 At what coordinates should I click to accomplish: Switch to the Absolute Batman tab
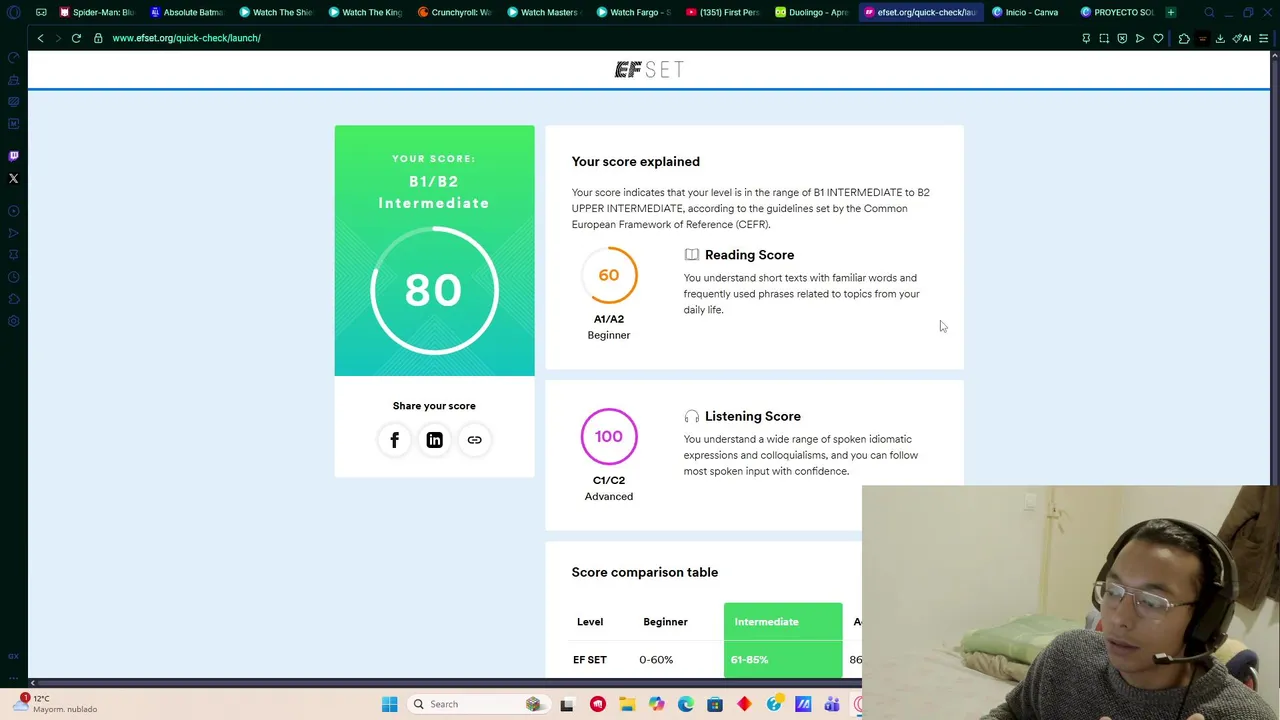coord(186,12)
